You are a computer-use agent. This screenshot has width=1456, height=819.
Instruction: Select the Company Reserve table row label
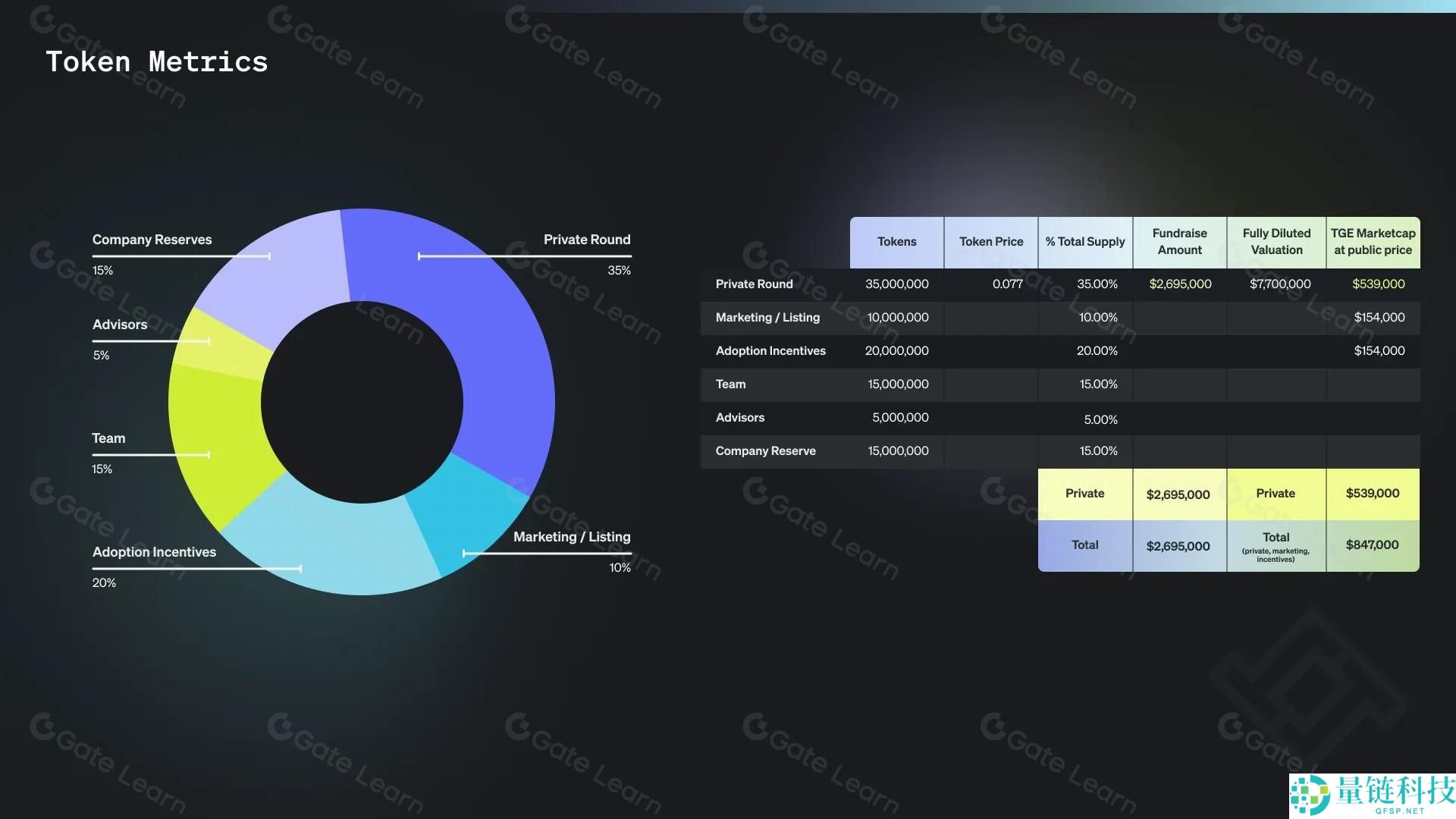(x=765, y=451)
